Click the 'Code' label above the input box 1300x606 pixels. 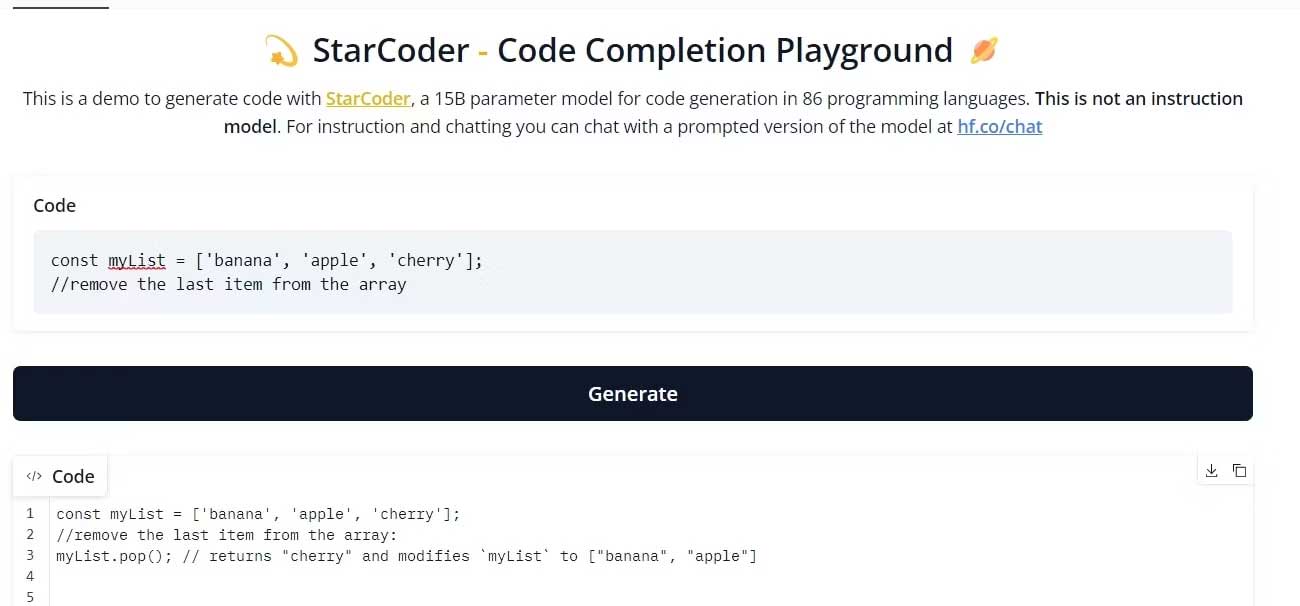[x=55, y=205]
